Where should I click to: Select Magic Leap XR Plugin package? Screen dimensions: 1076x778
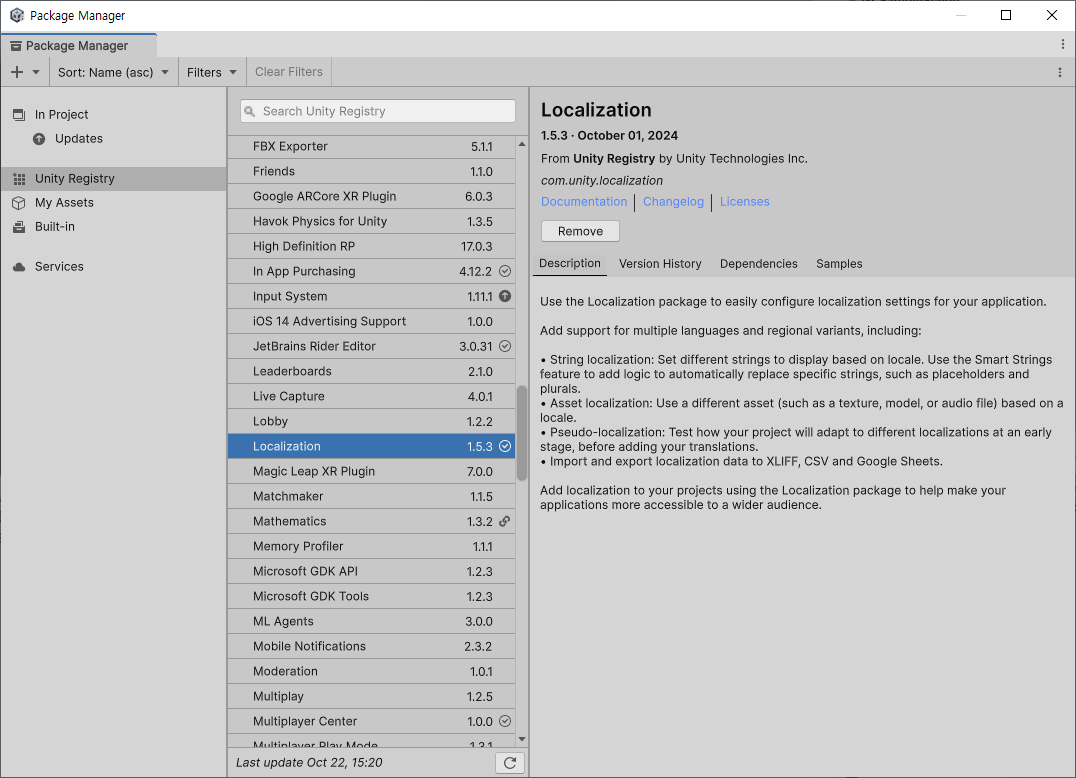coord(371,471)
